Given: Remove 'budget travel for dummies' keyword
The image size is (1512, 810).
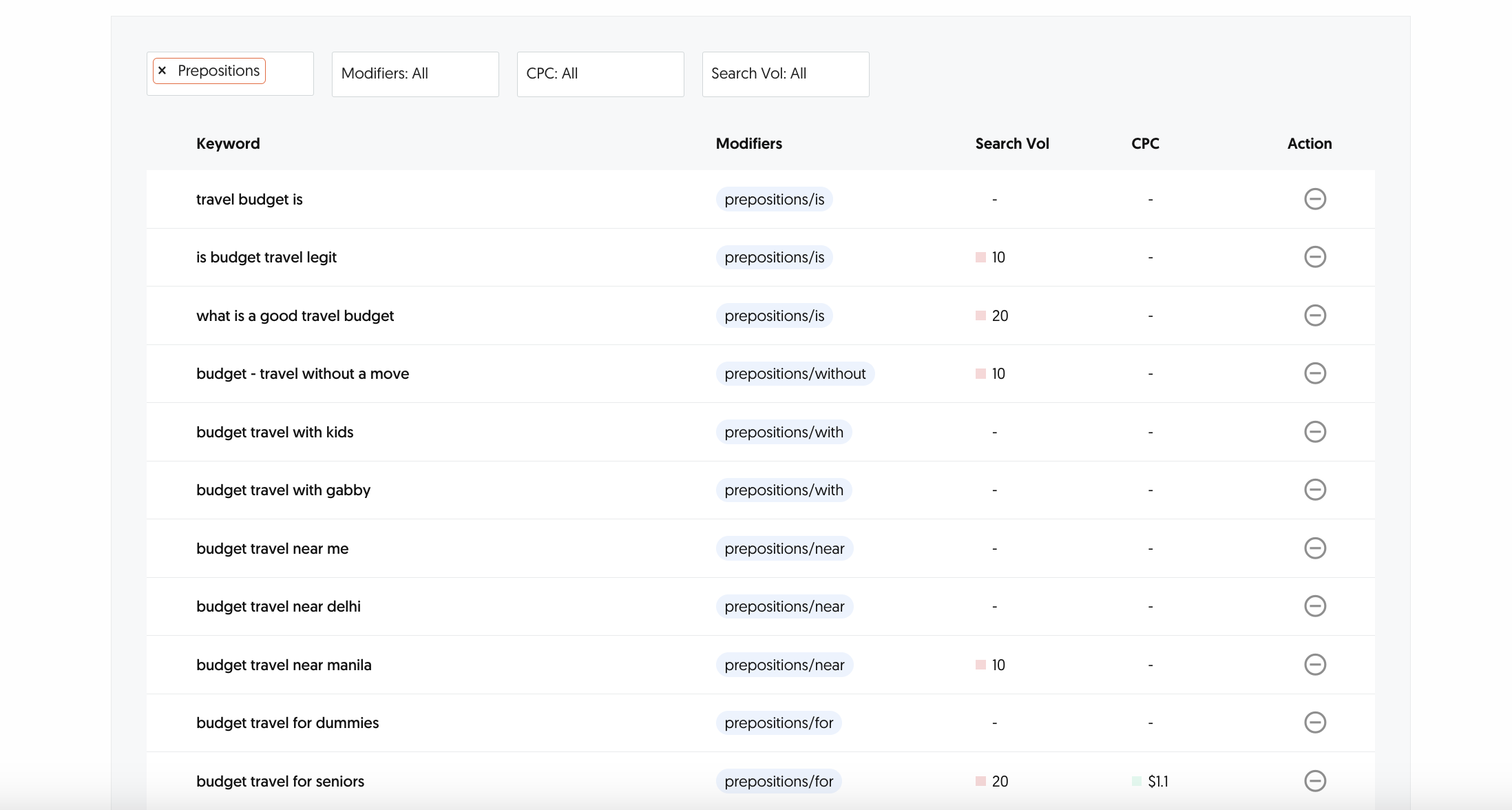Looking at the screenshot, I should click(1314, 723).
